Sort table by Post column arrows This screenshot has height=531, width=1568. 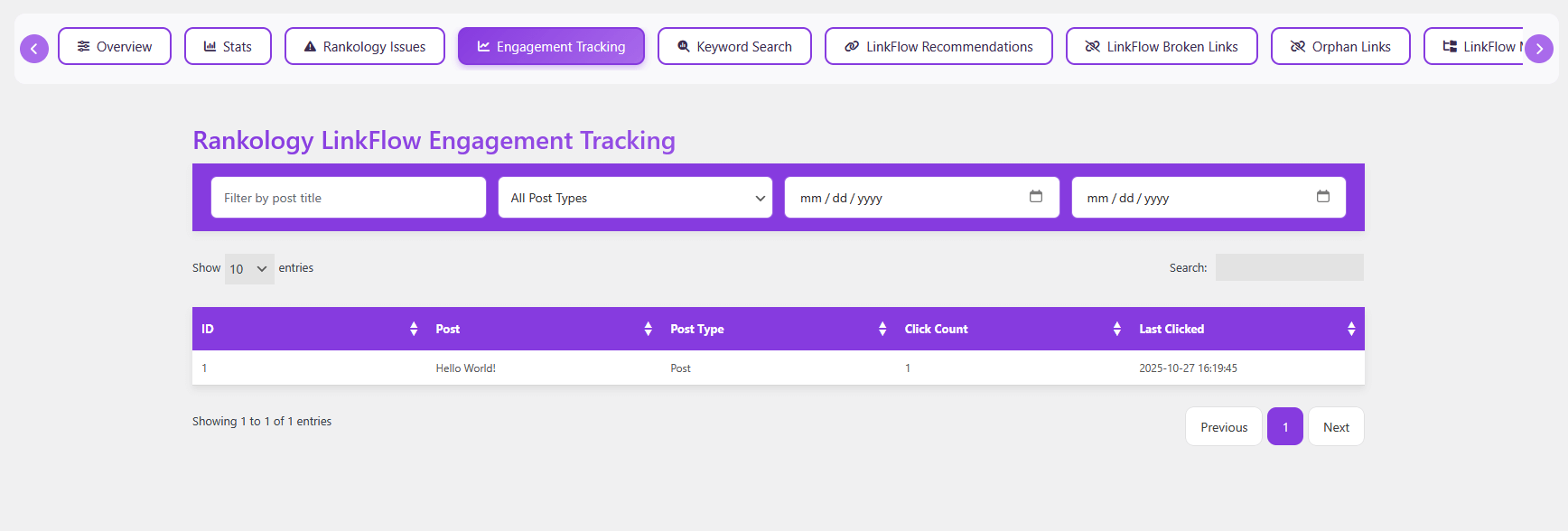648,329
